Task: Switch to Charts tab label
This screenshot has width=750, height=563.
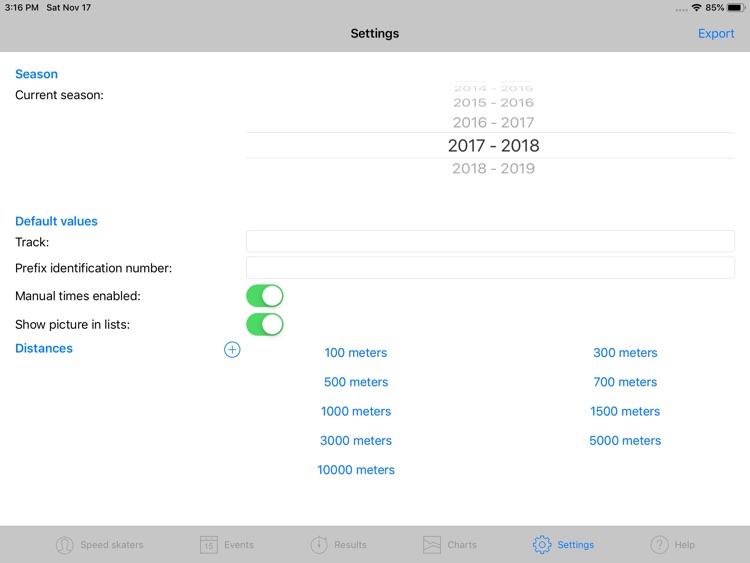Action: tap(462, 545)
